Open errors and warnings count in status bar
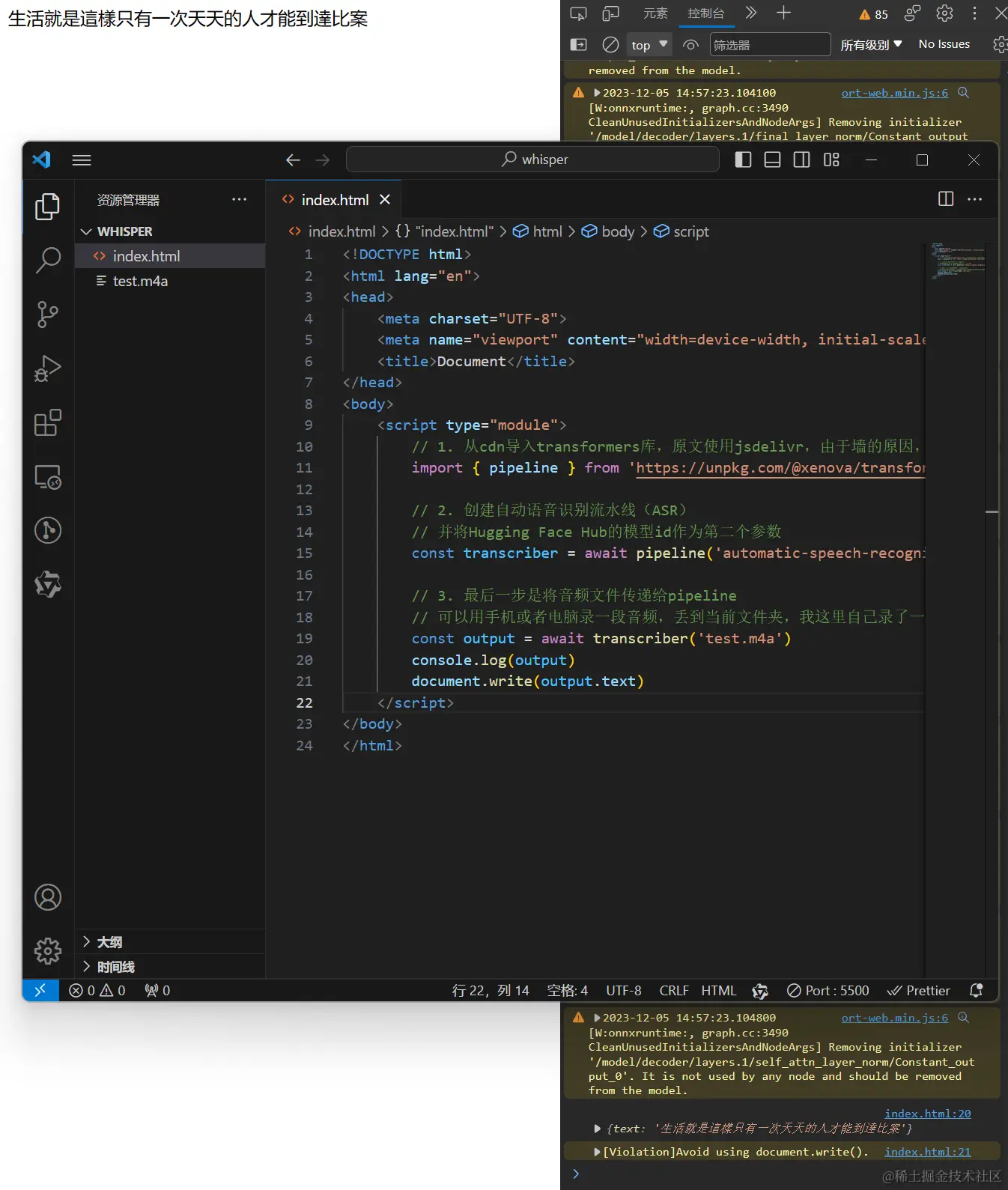This screenshot has height=1190, width=1008. pos(97,990)
